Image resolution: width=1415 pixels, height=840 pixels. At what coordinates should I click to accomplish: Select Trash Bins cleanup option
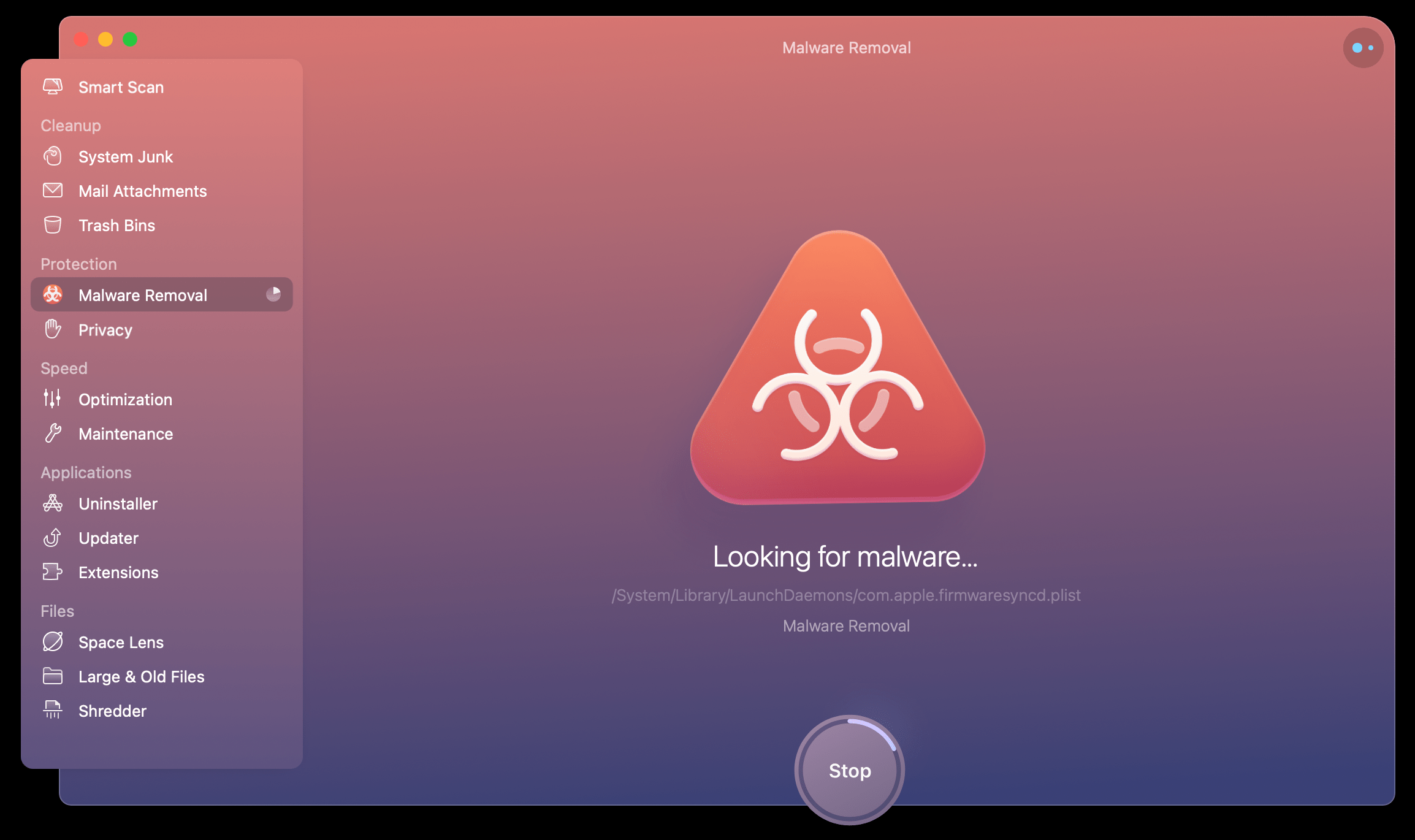116,225
